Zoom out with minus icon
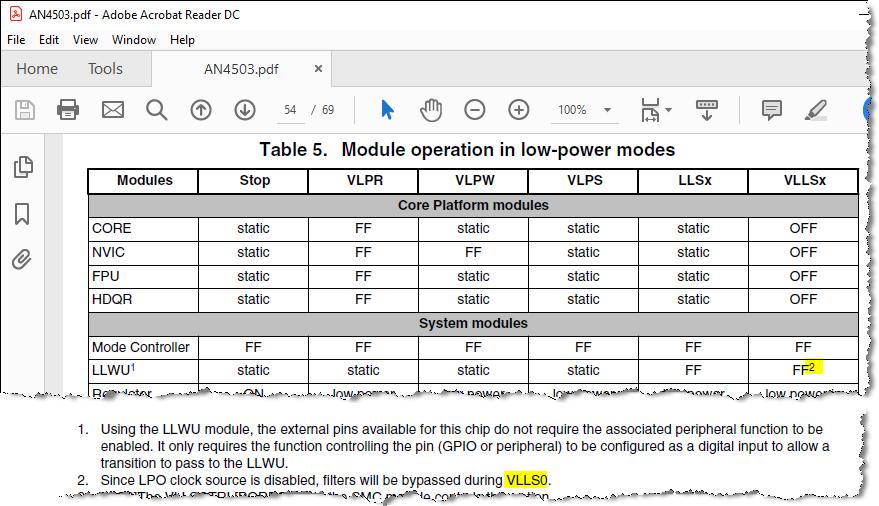The width and height of the screenshot is (879, 506). [x=475, y=110]
